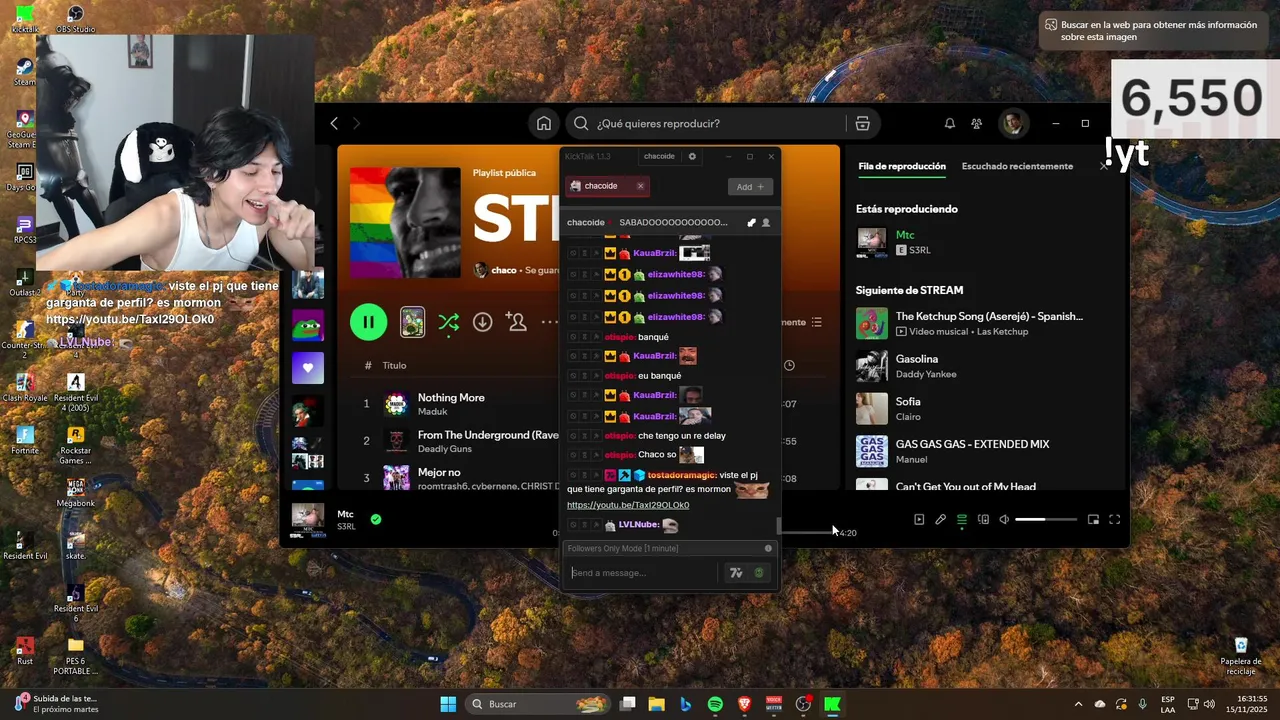This screenshot has height=720, width=1280.
Task: Click the taskbar 'Buscar' search box
Action: pyautogui.click(x=539, y=704)
